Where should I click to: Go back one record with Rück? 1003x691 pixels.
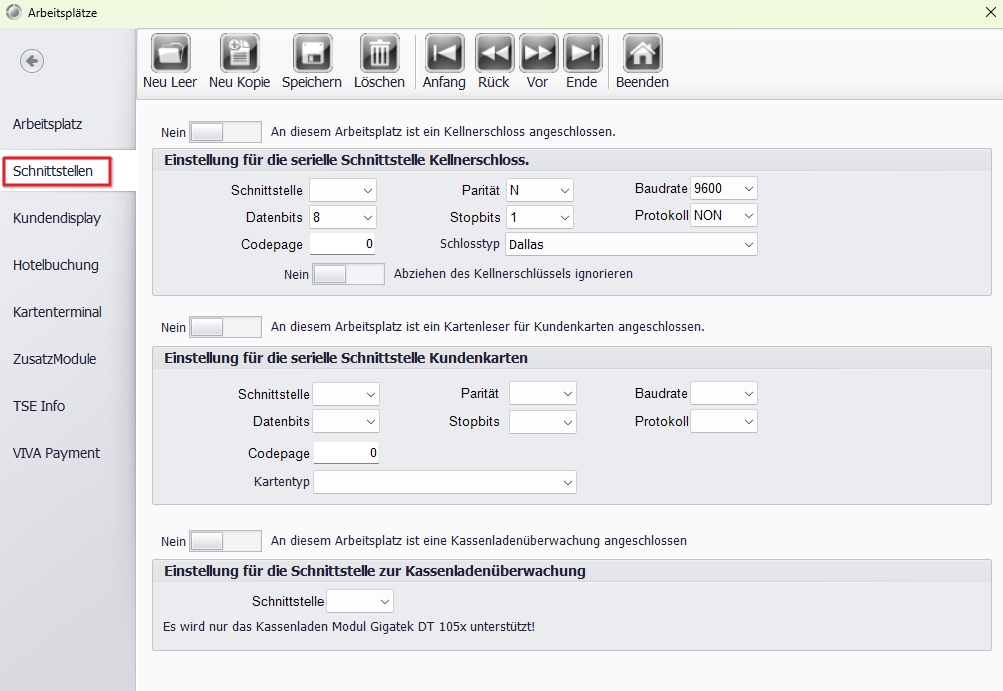(494, 52)
